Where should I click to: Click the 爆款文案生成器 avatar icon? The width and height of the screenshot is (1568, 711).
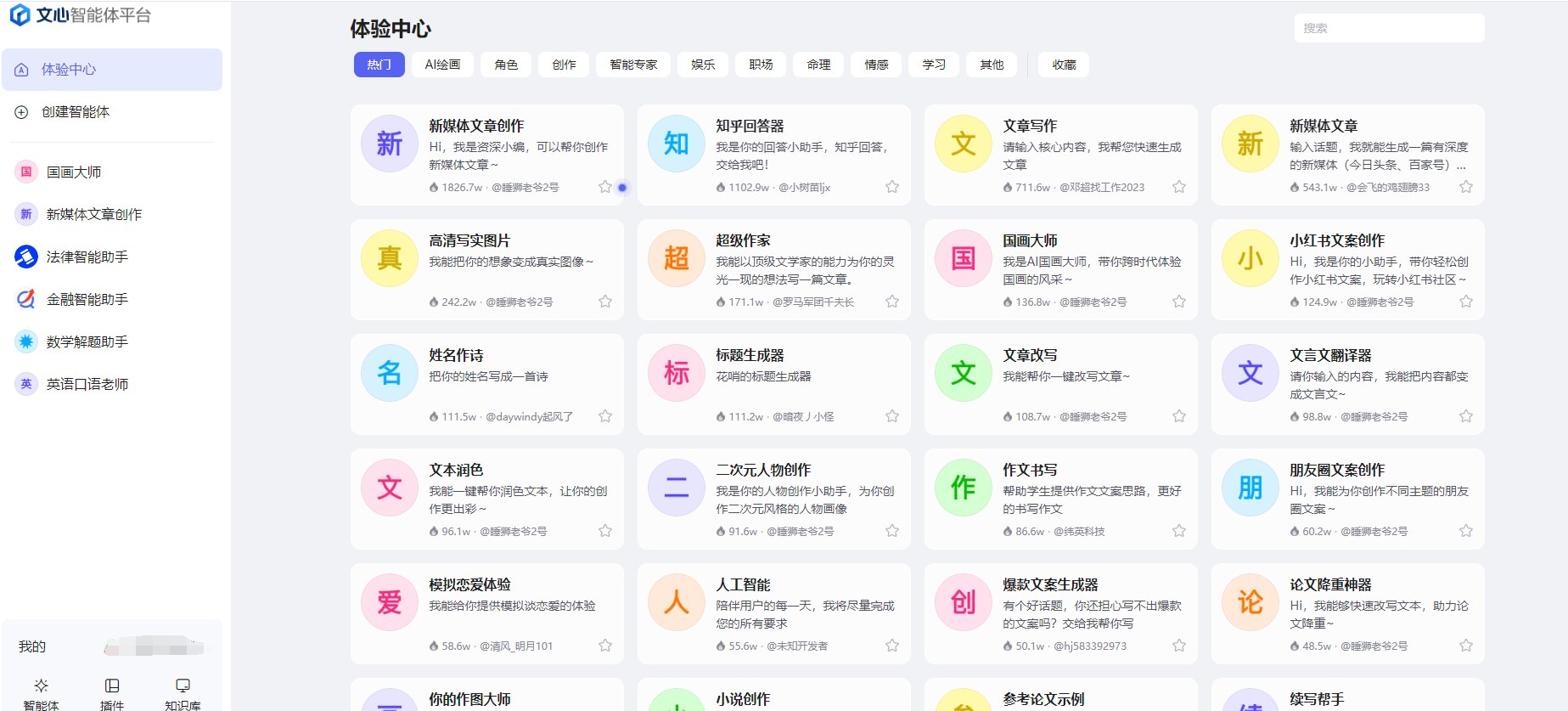(964, 602)
